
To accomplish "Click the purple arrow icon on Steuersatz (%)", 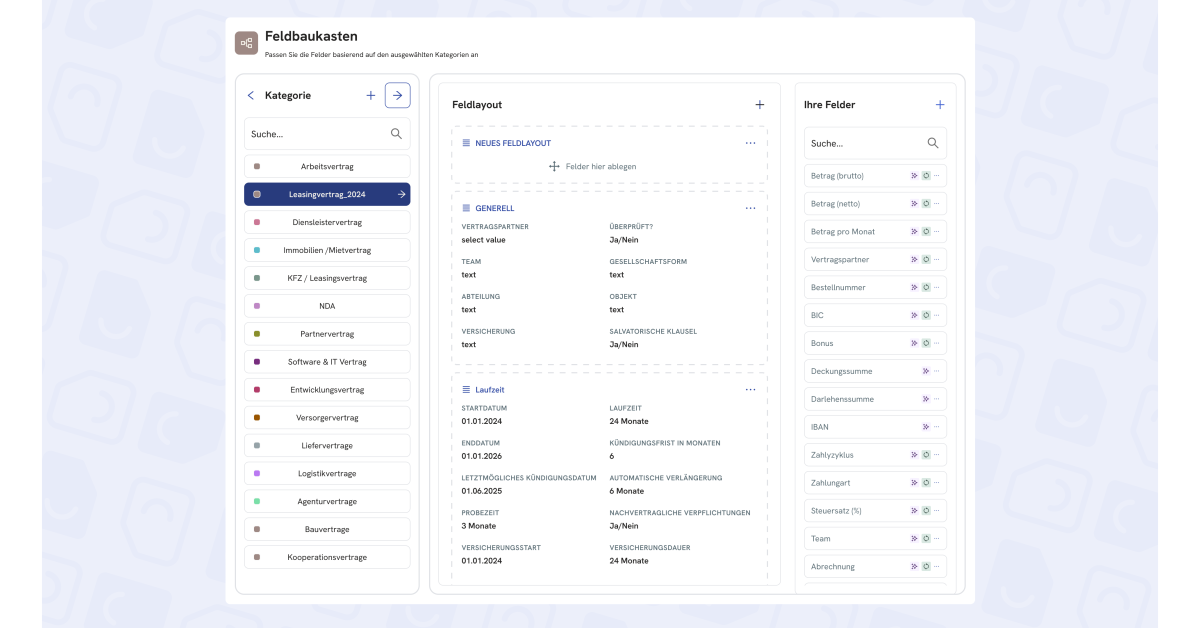I will tap(914, 511).
